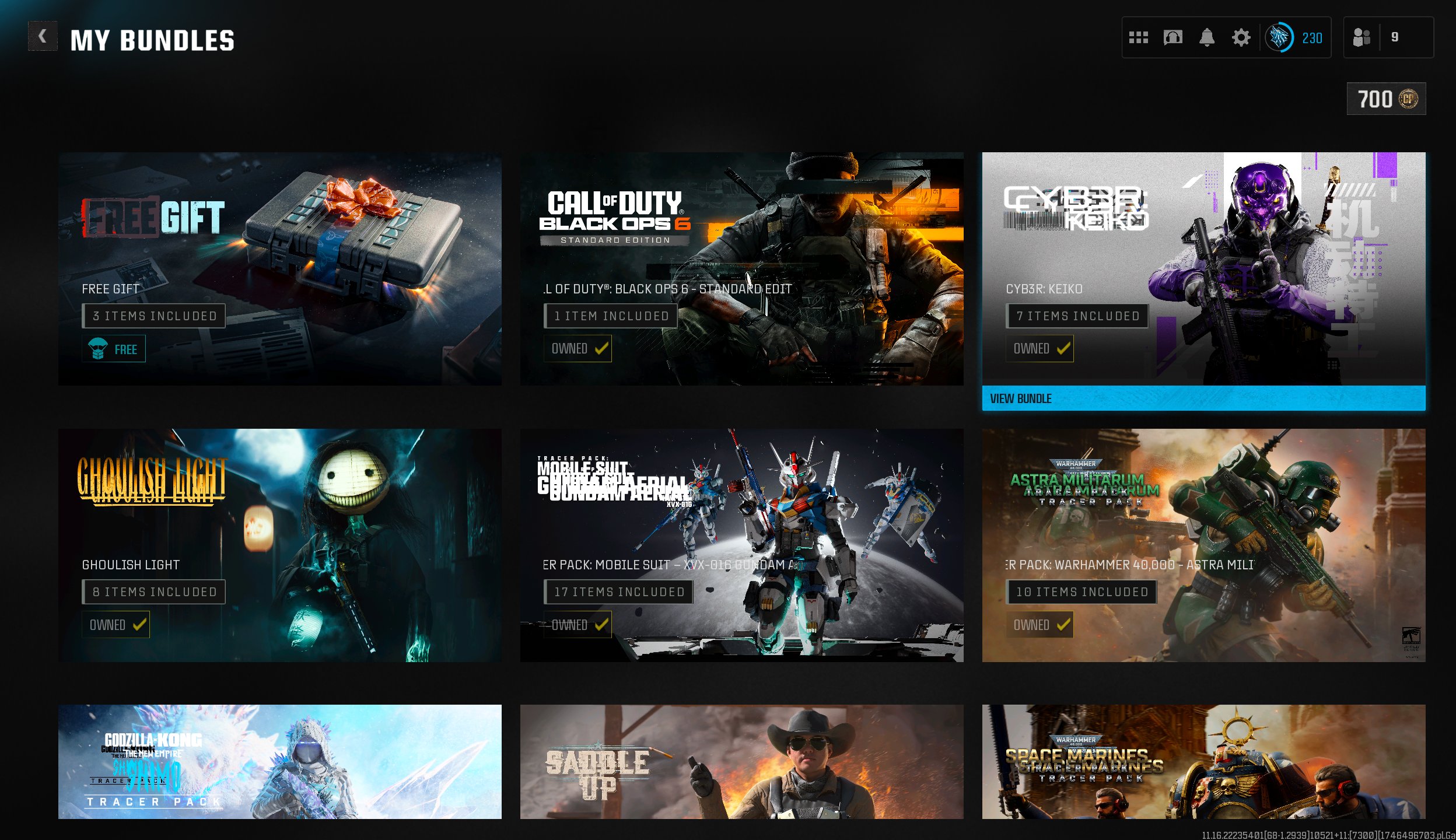Click the parachute FREE badge on Free Gift
This screenshot has width=1456, height=840.
[114, 349]
